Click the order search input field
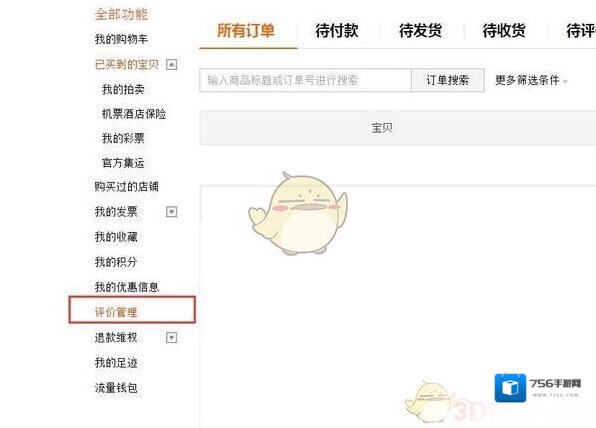This screenshot has height=428, width=596. pos(305,80)
